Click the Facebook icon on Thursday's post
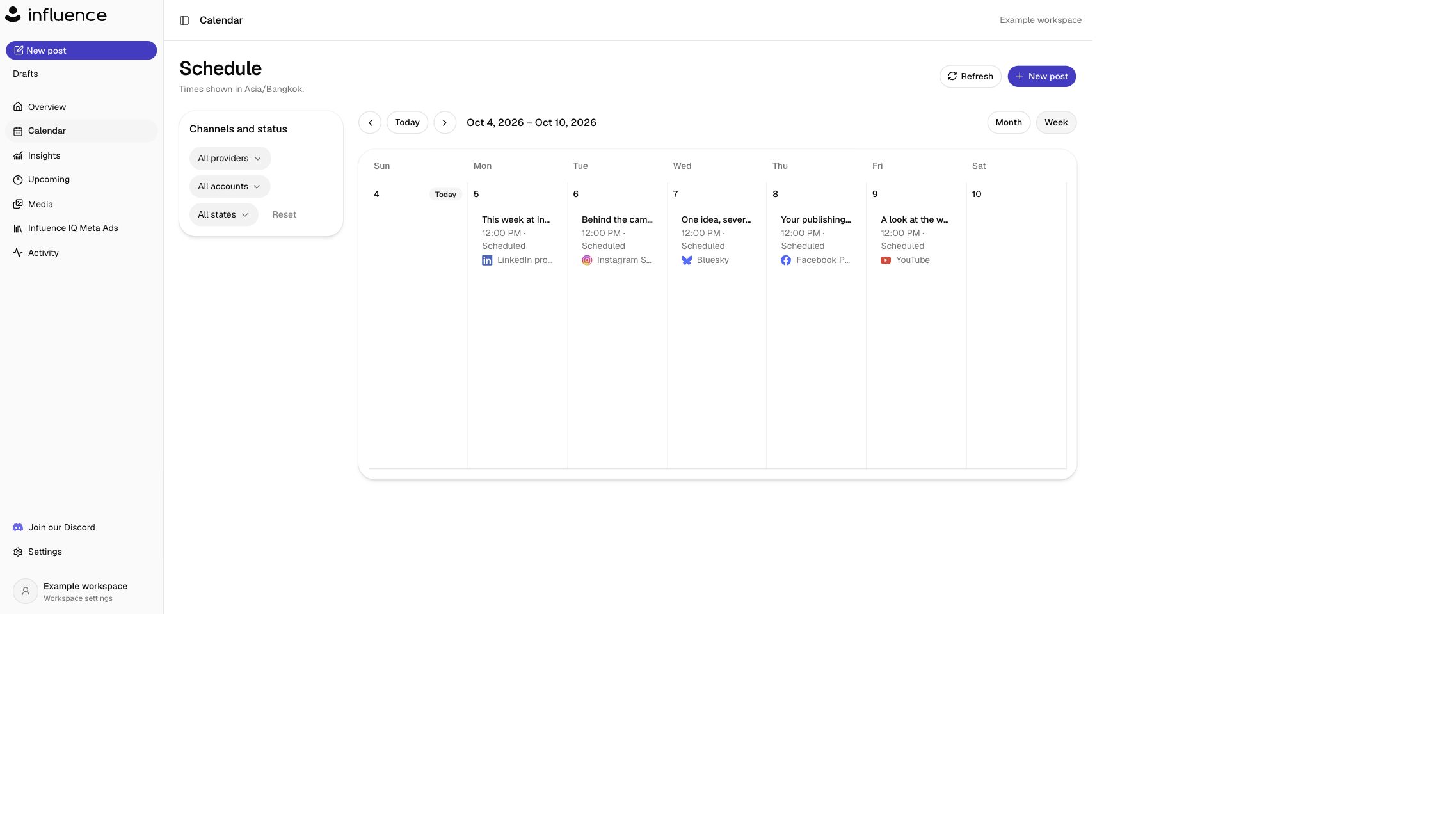Image resolution: width=1456 pixels, height=819 pixels. click(x=786, y=260)
